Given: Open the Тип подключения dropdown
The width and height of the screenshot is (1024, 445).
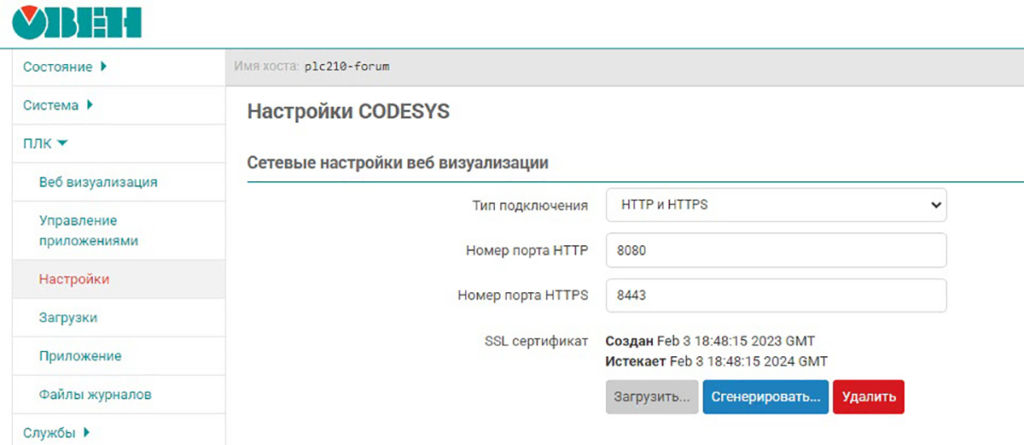Looking at the screenshot, I should (776, 205).
